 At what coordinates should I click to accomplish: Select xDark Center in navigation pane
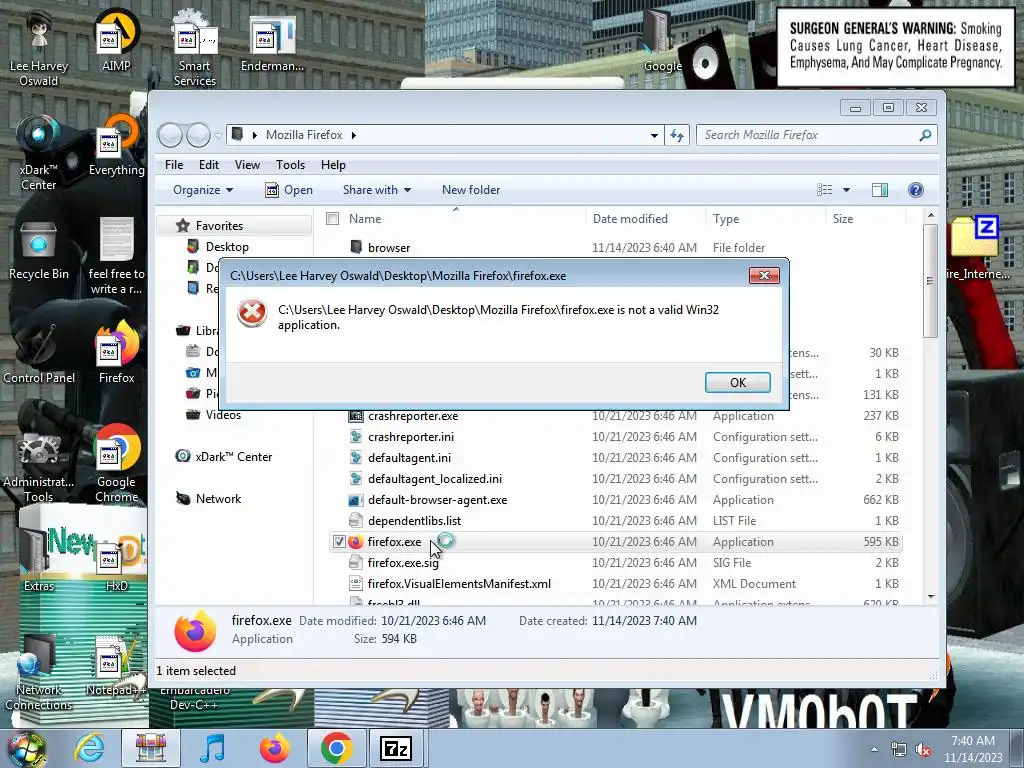point(233,457)
